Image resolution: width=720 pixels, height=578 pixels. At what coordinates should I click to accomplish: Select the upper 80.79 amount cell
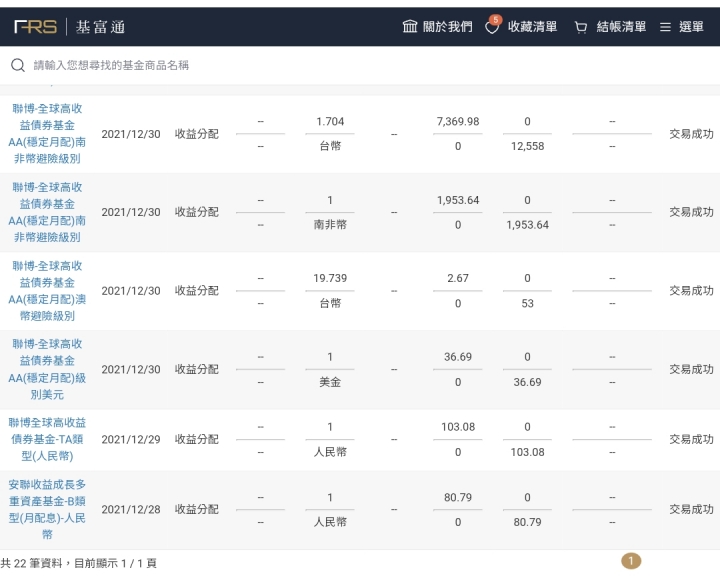(458, 497)
